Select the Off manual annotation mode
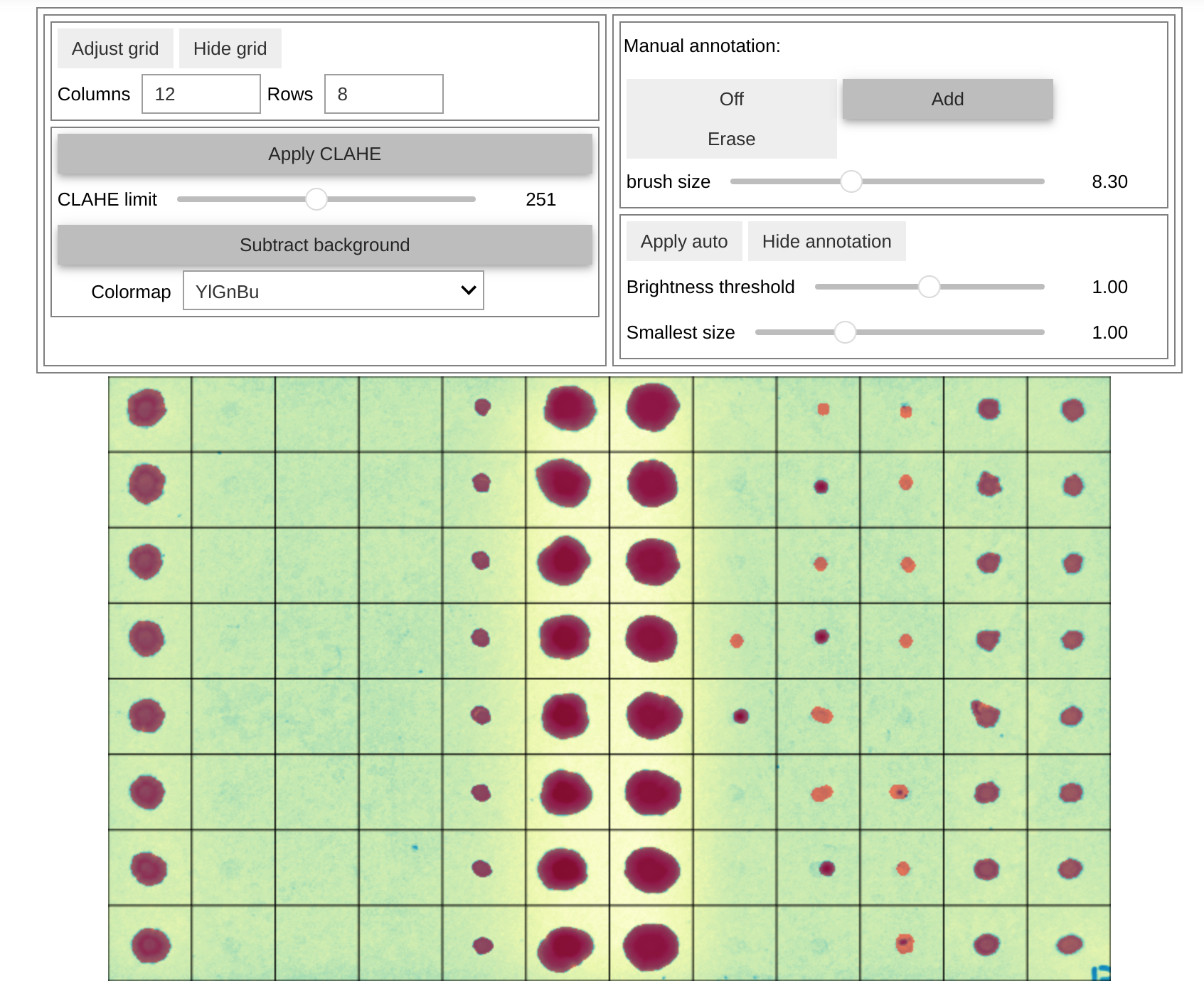The width and height of the screenshot is (1204, 991). coord(731,99)
